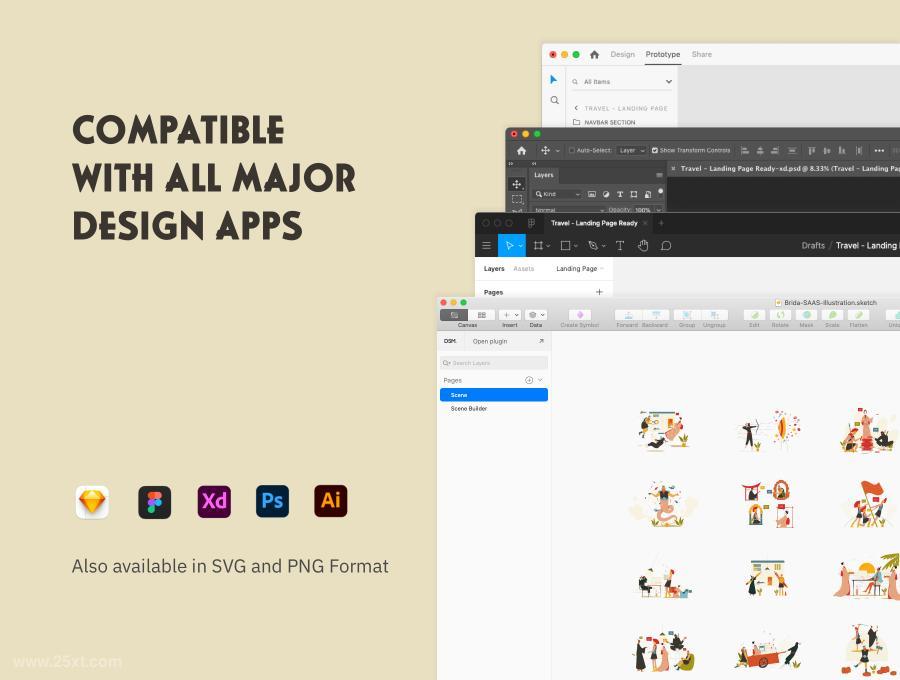This screenshot has height=680, width=900.
Task: Open Landing Page dropdown in Figma panel
Action: pos(580,269)
